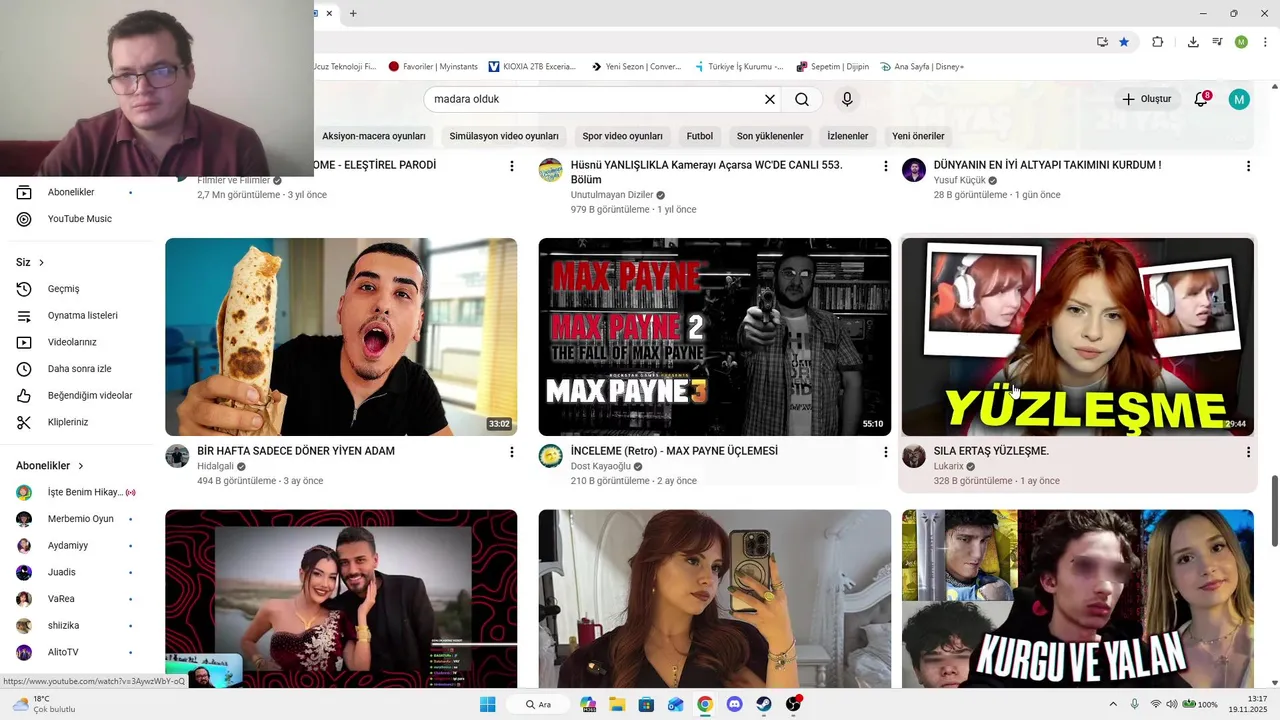Open the YouTube account avatar menu
Image resolution: width=1280 pixels, height=720 pixels.
click(1239, 99)
